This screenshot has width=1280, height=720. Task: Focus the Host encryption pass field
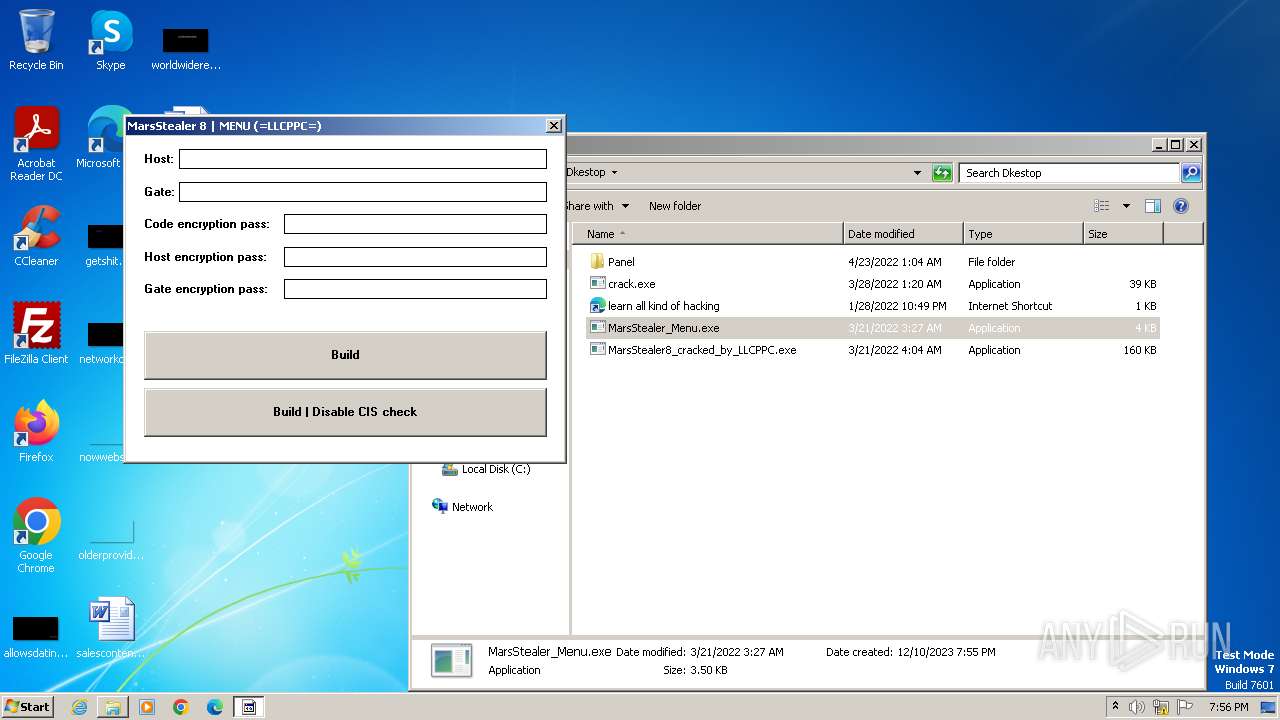click(x=415, y=257)
